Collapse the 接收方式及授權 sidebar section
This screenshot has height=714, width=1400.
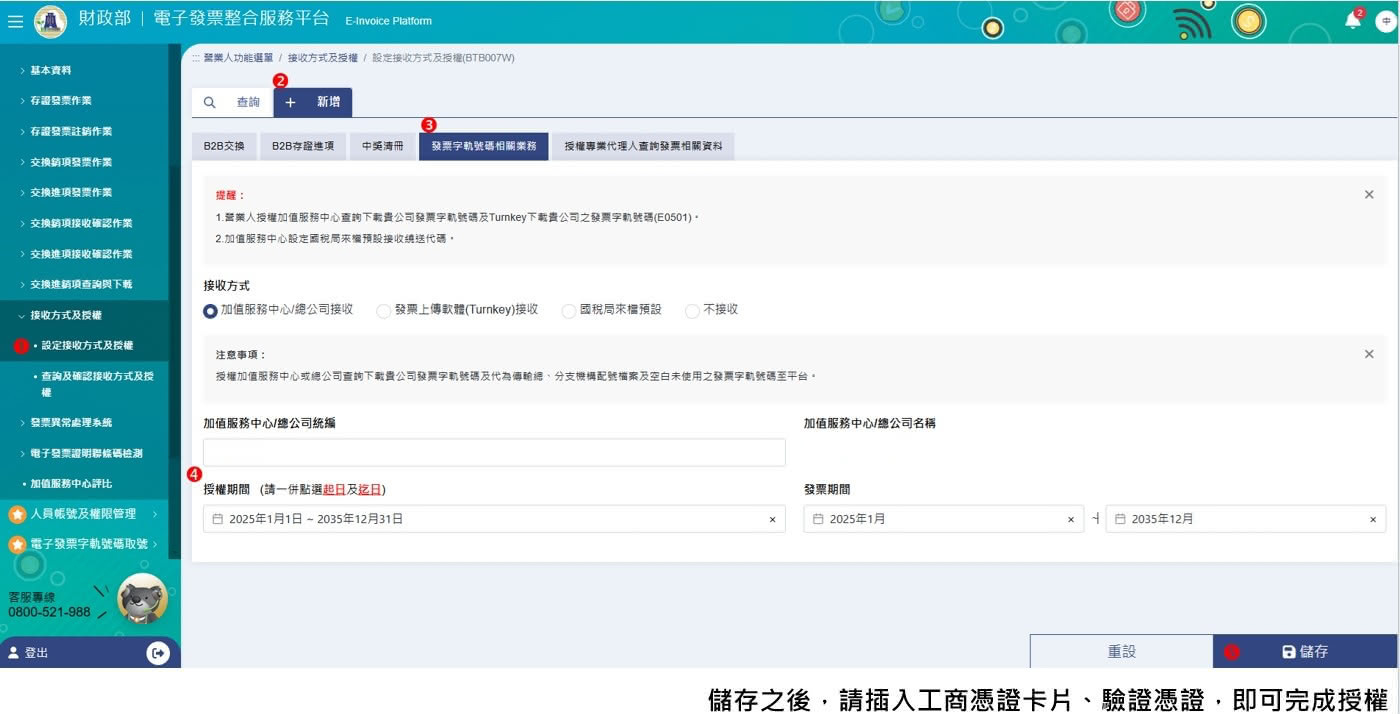65,315
